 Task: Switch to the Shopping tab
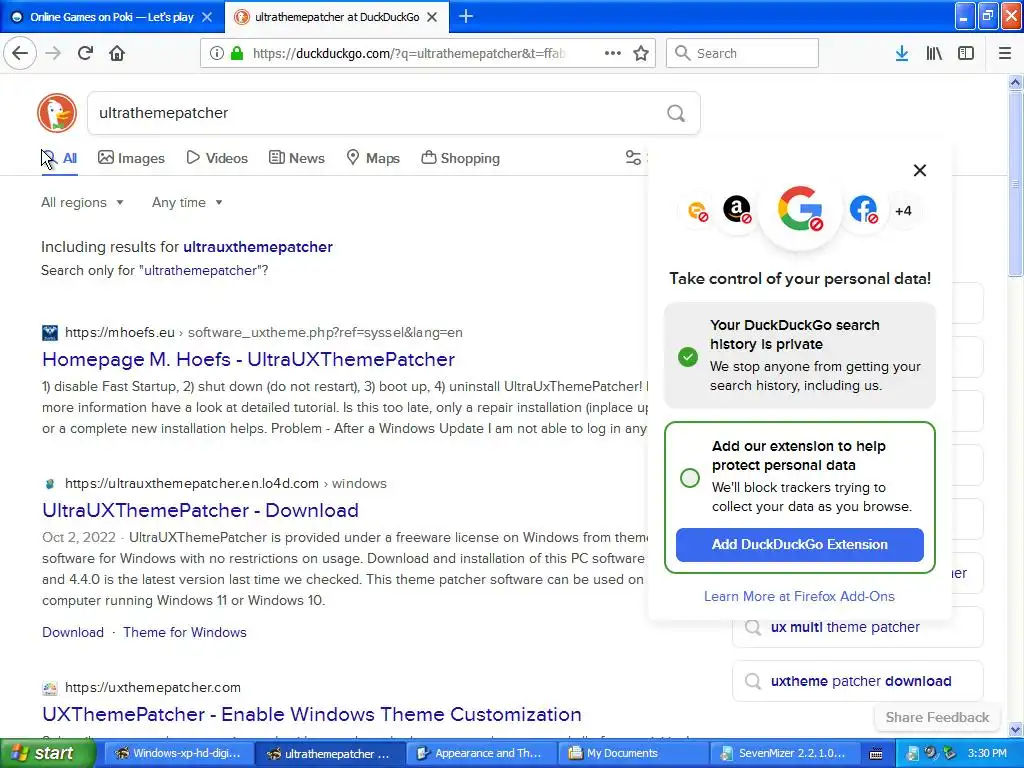[x=460, y=158]
